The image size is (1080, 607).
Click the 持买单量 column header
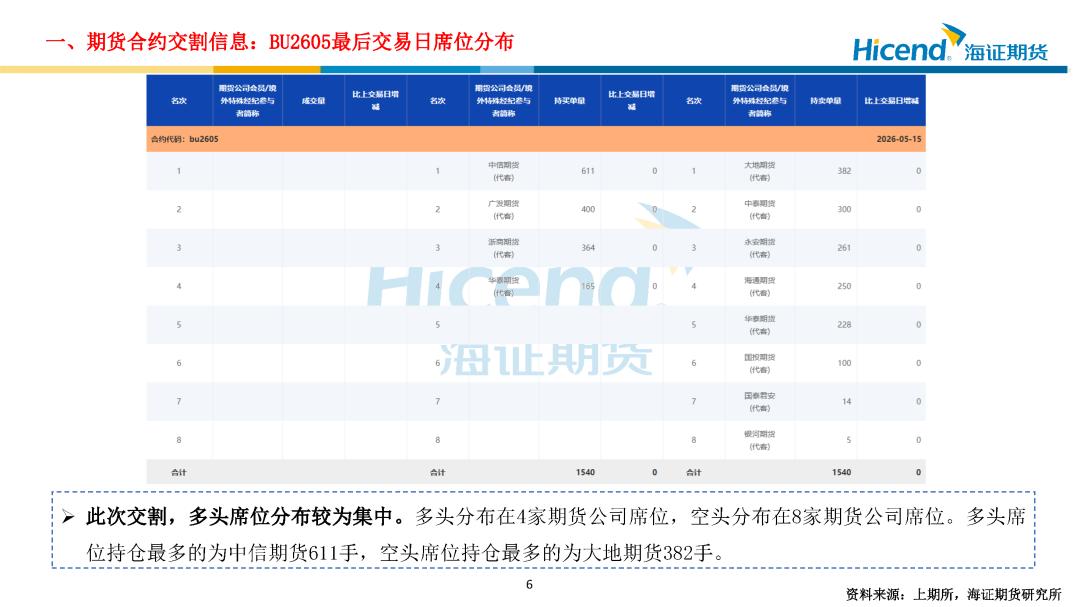point(570,101)
